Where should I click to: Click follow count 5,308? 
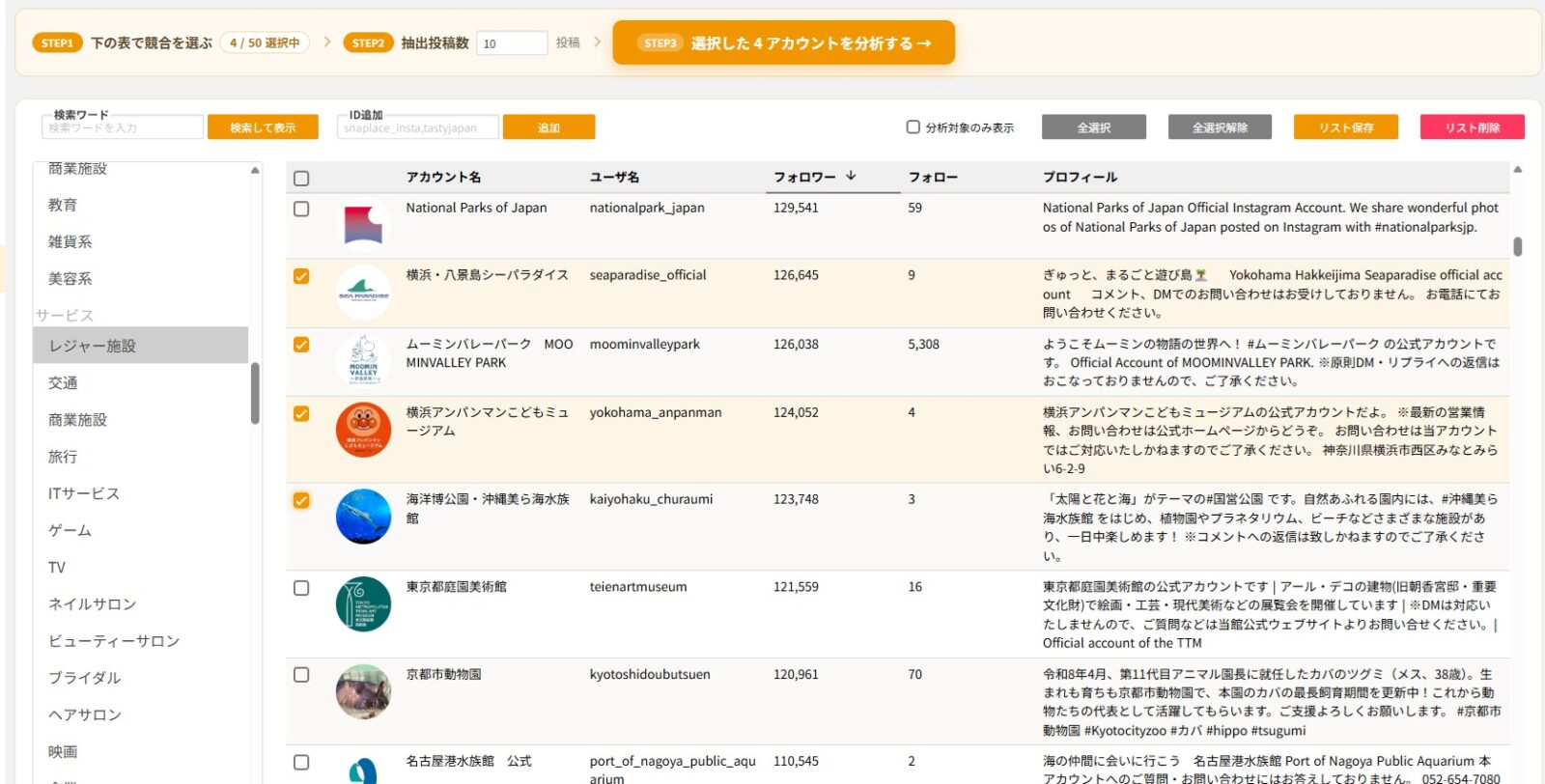click(923, 344)
